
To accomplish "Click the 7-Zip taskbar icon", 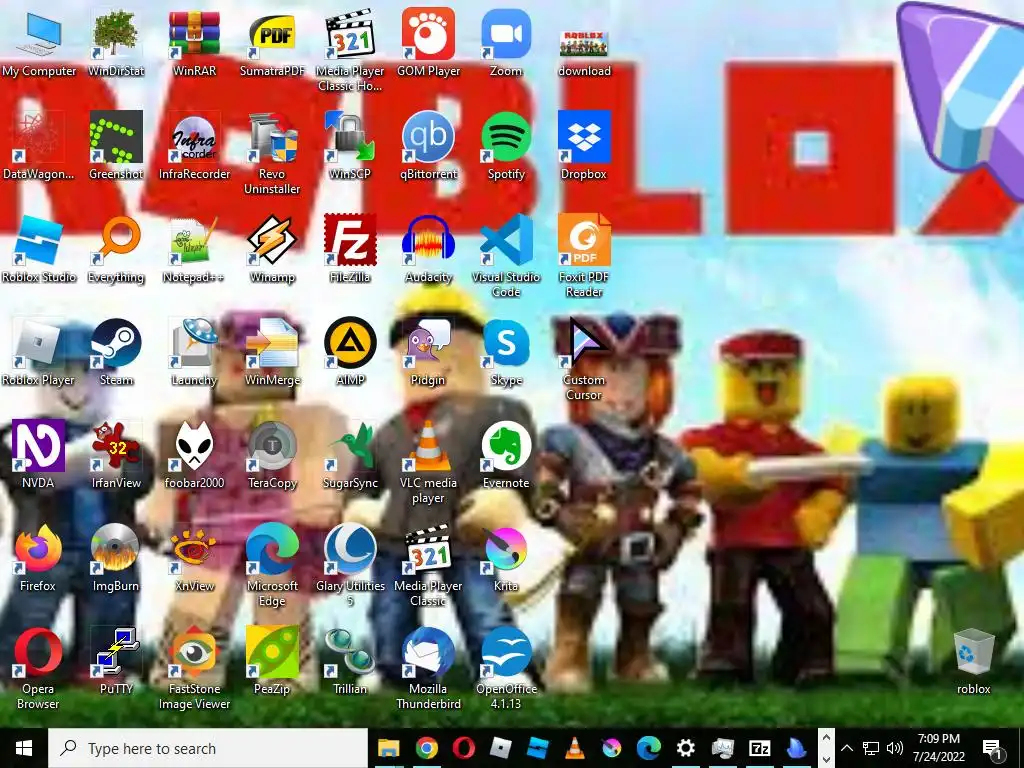I will 759,748.
